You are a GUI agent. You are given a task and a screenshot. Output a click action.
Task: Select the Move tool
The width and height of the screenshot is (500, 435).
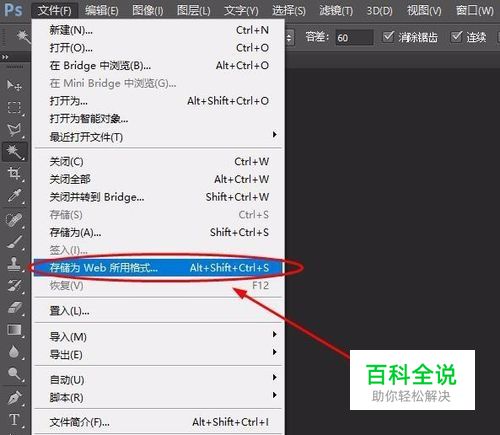coord(14,86)
